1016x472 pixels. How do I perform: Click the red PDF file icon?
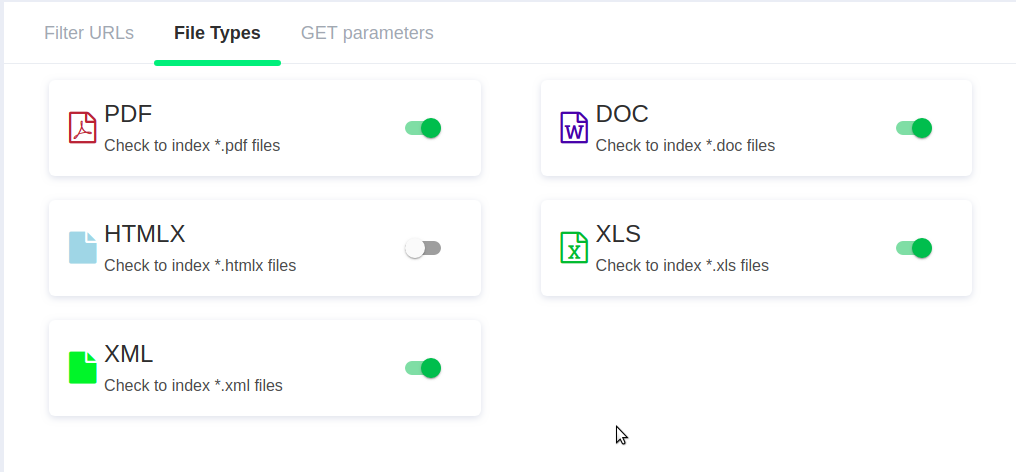pyautogui.click(x=82, y=128)
